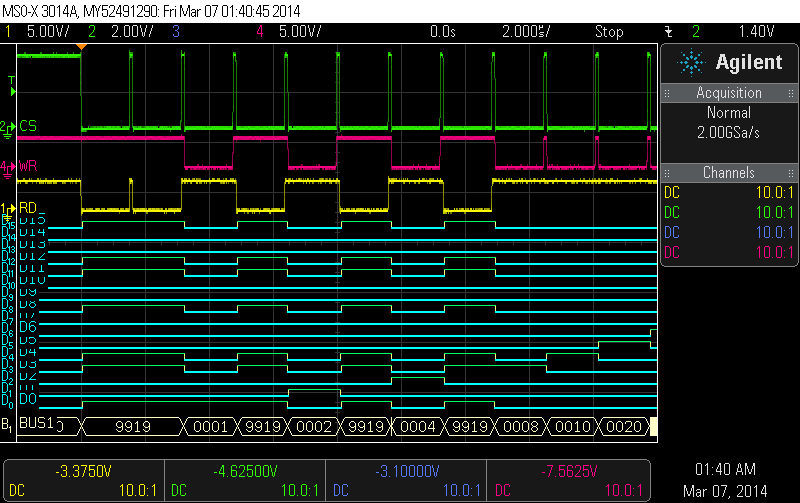800x503 pixels.
Task: Select channel 4 scale 5.00V/
Action: [x=300, y=32]
